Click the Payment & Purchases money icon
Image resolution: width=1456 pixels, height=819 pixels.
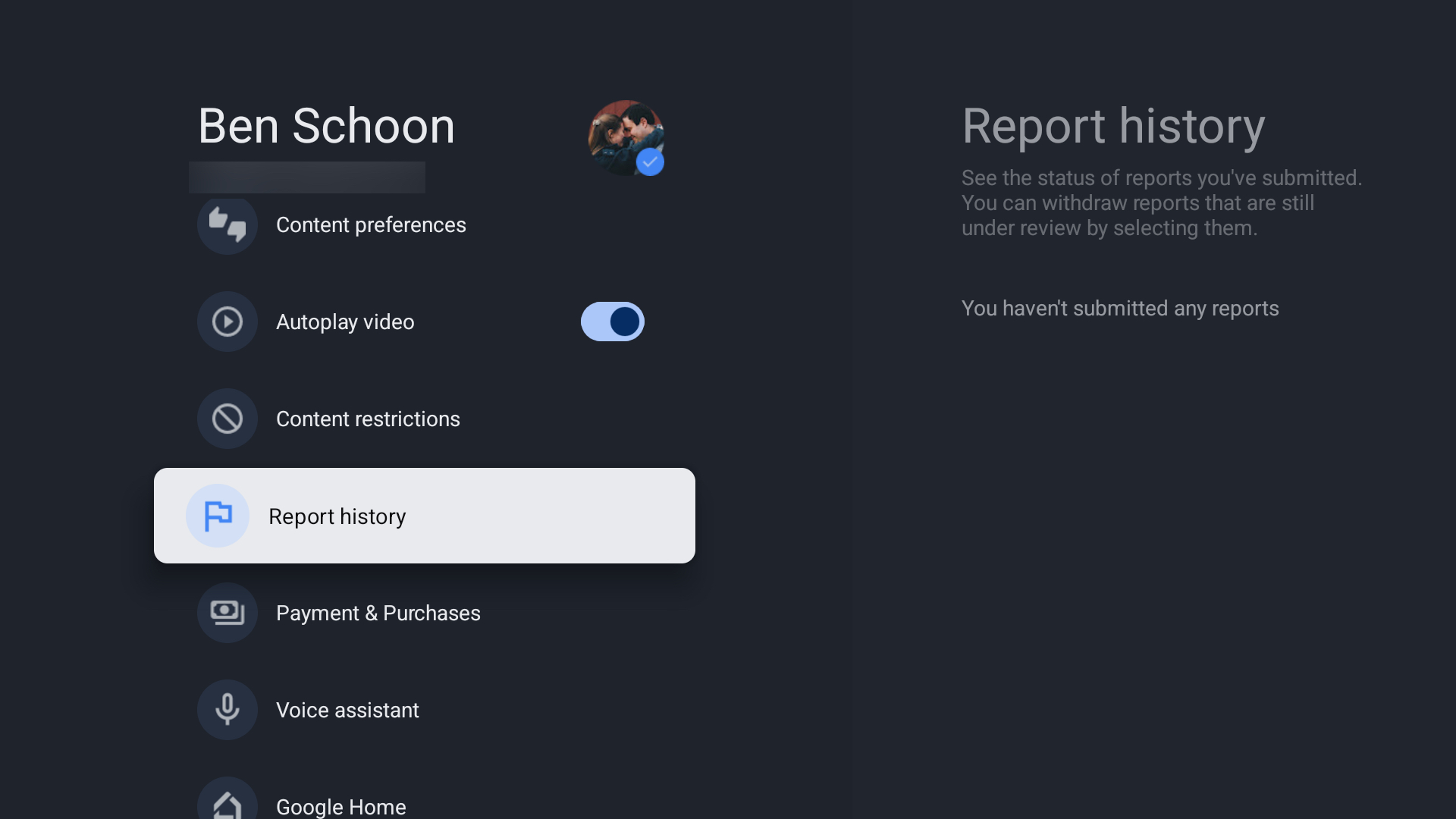227,613
